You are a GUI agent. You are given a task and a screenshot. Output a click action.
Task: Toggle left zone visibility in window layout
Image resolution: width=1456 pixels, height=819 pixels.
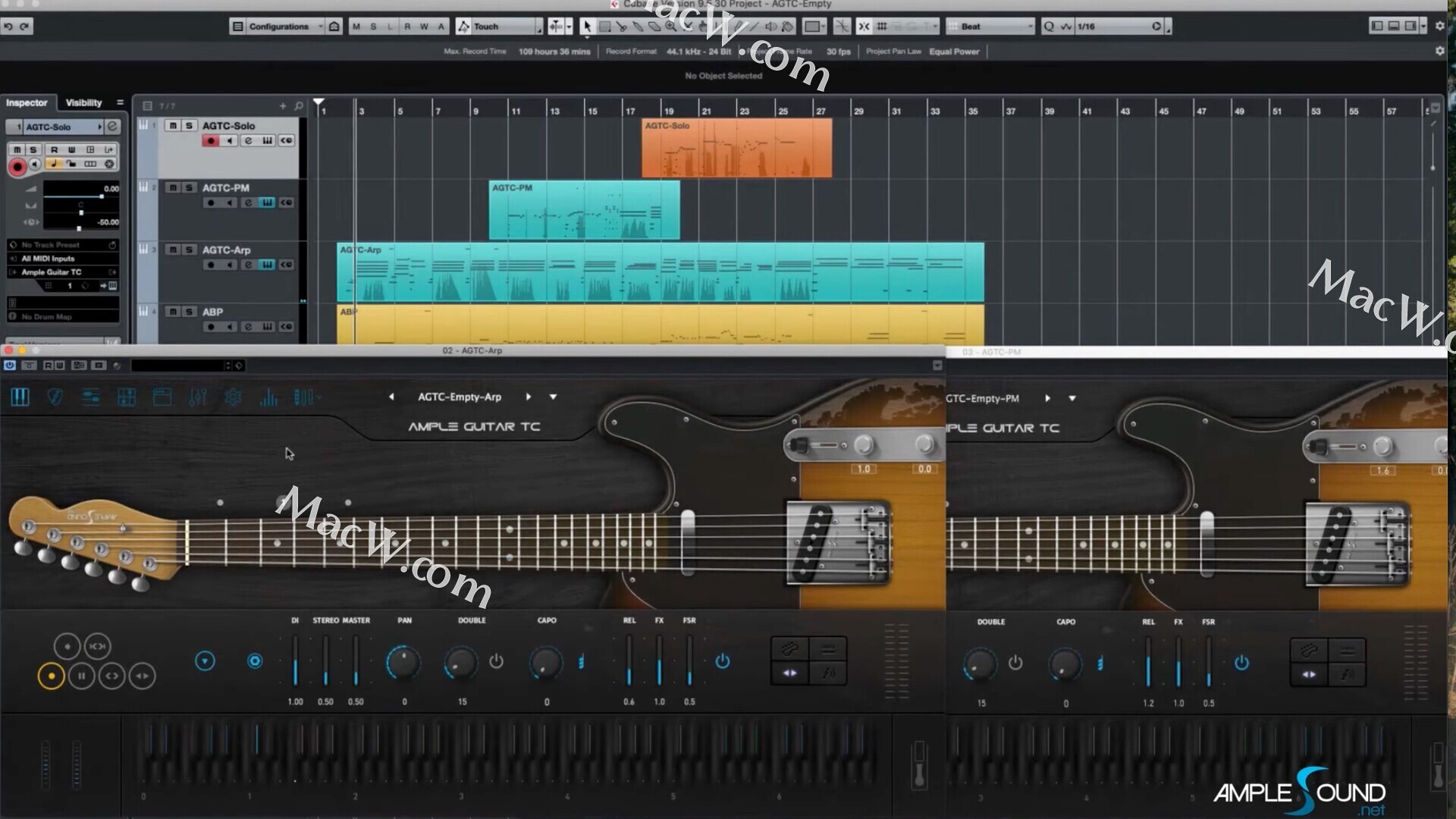click(x=1376, y=27)
